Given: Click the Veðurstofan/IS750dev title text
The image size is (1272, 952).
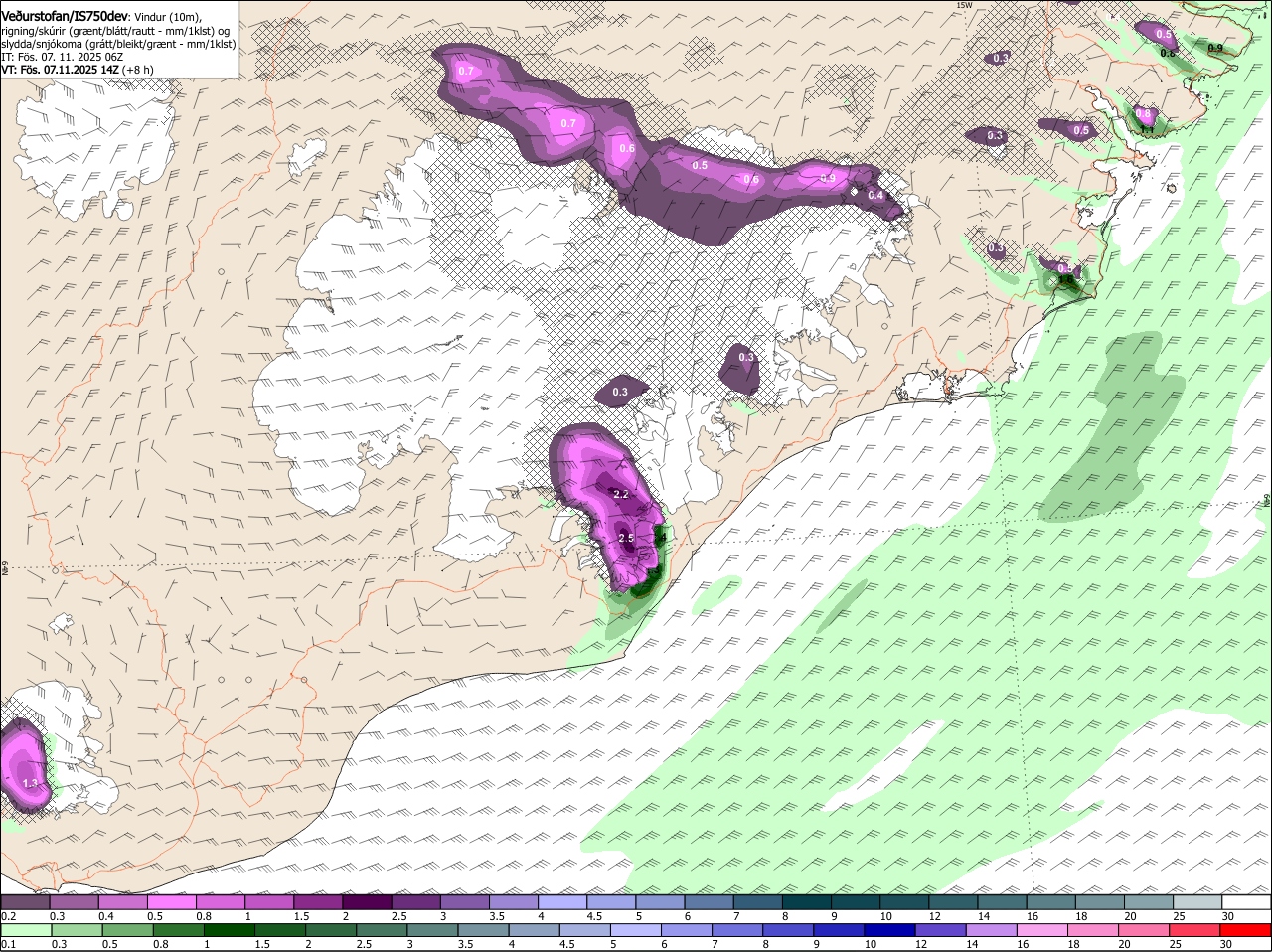Looking at the screenshot, I should pyautogui.click(x=65, y=16).
